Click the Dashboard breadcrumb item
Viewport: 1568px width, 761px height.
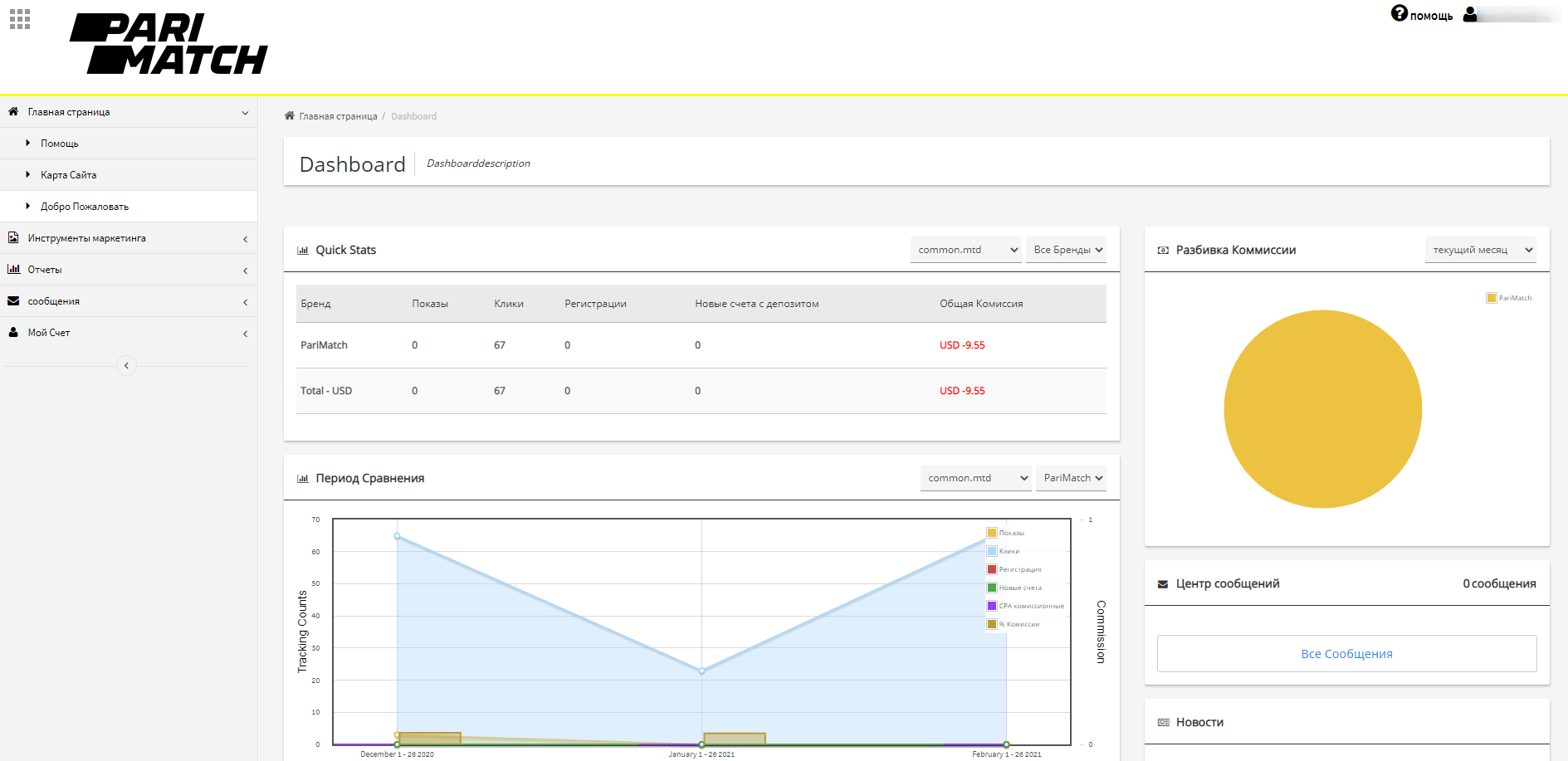click(x=413, y=116)
